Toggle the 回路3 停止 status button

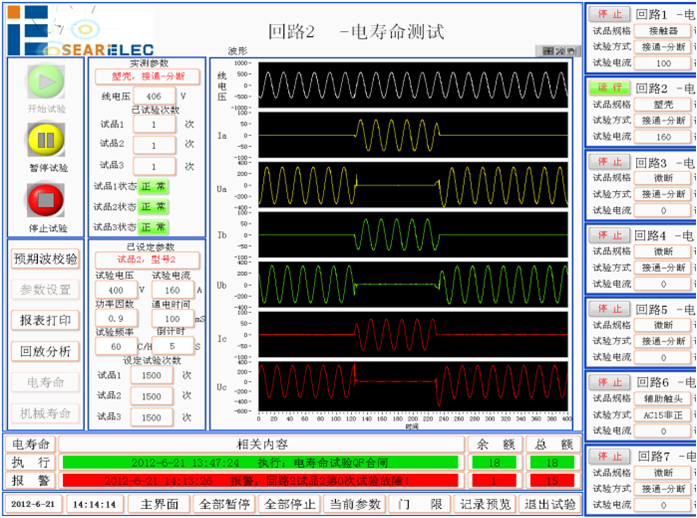point(607,162)
